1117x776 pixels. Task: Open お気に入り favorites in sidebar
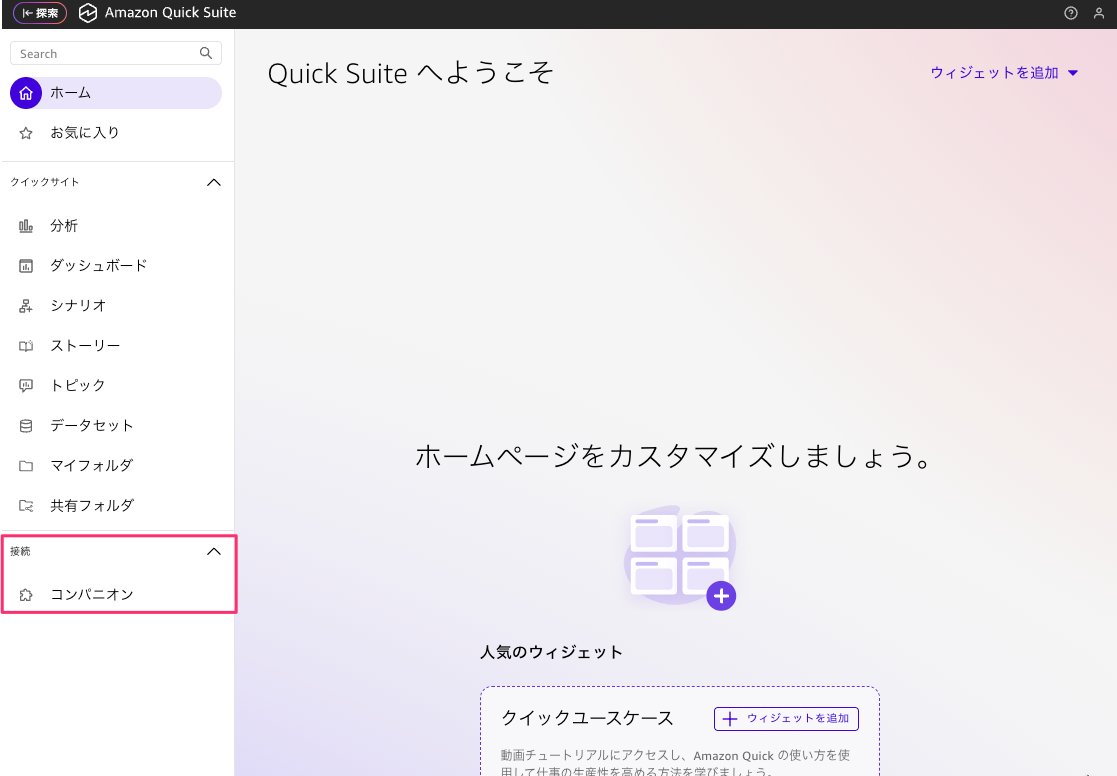[85, 133]
